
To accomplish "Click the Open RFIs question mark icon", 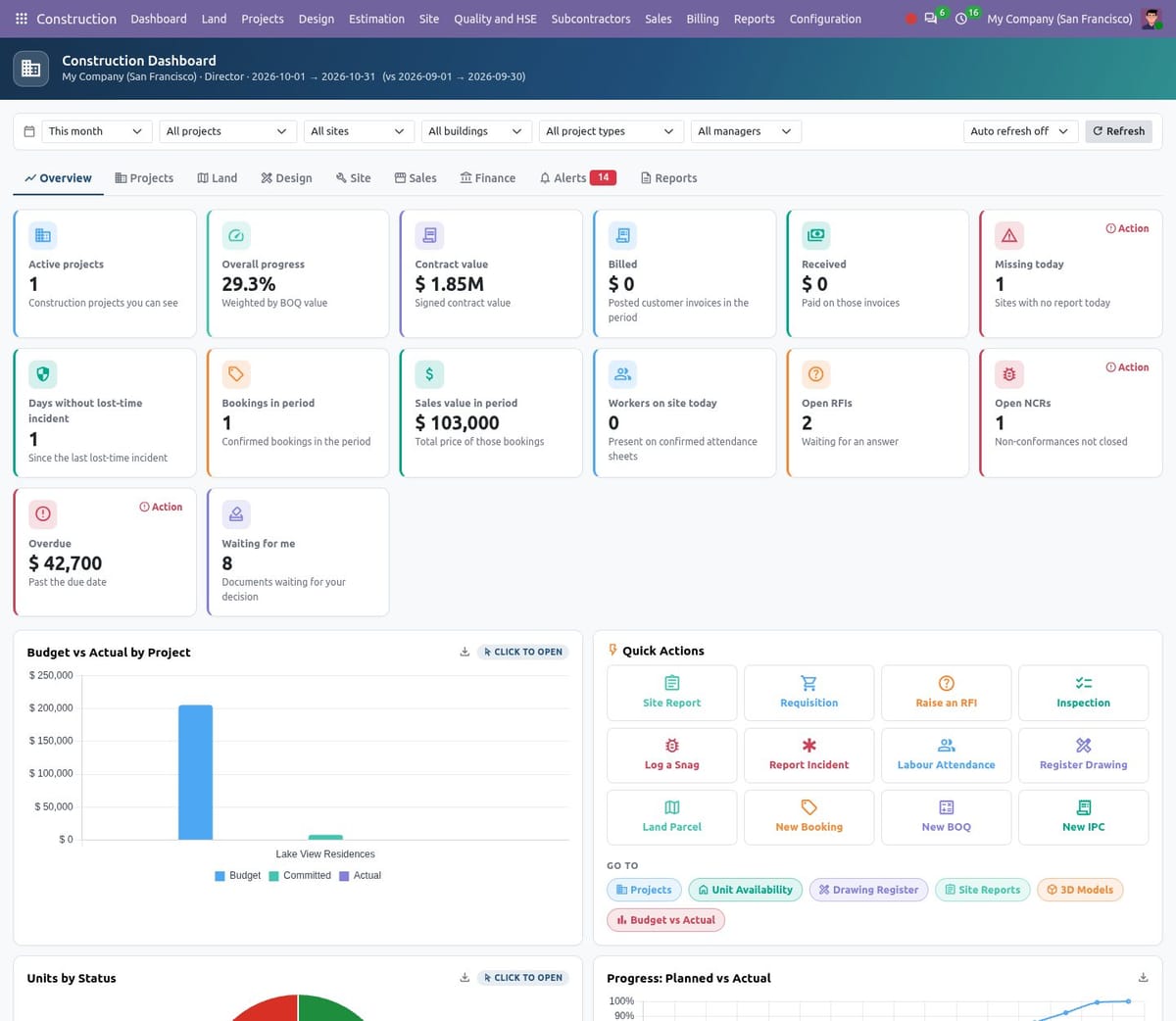I will 815,374.
